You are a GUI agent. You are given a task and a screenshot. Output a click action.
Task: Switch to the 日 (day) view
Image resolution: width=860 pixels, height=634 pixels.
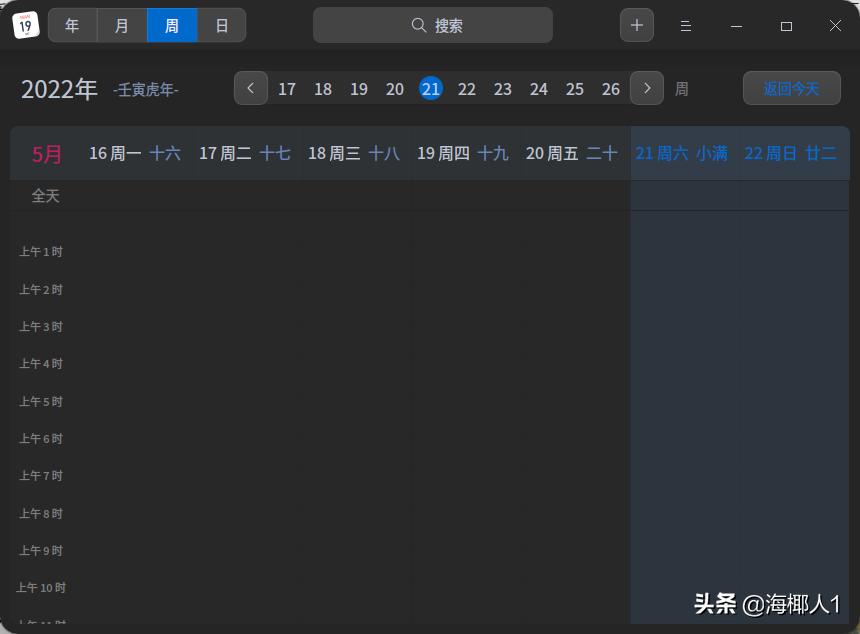221,25
